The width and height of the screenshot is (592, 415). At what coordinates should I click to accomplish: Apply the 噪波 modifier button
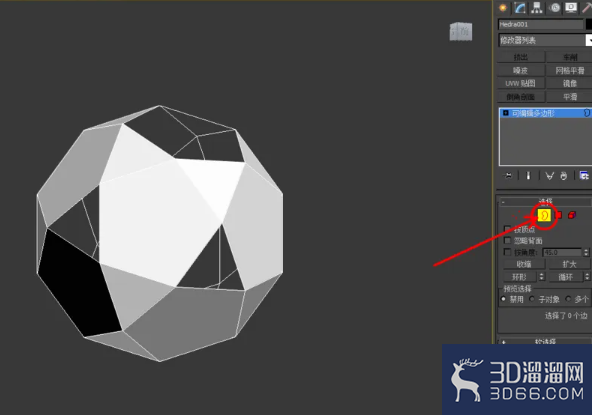(521, 70)
